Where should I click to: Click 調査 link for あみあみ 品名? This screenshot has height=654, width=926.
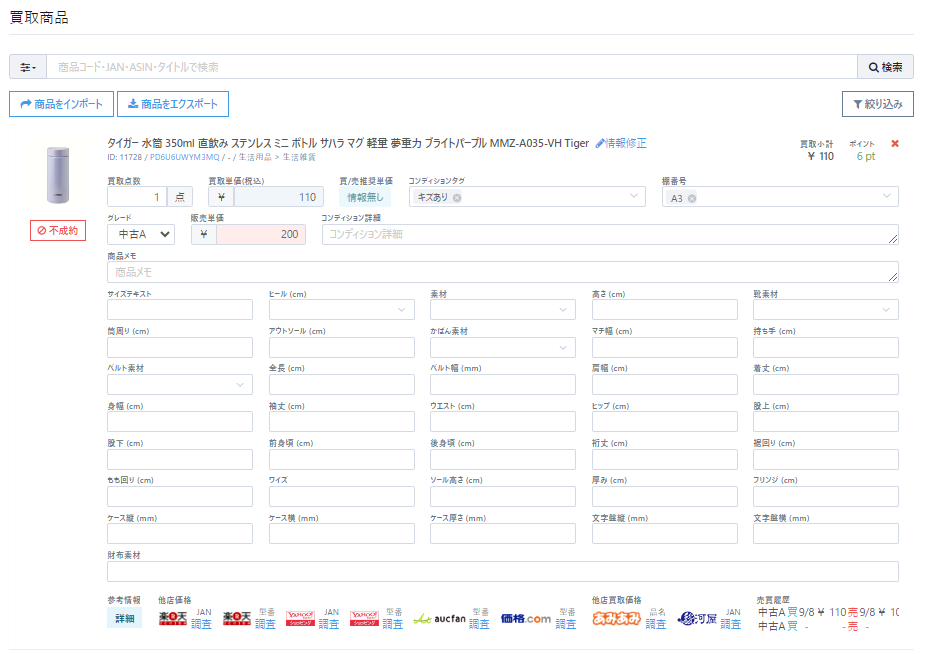656,624
